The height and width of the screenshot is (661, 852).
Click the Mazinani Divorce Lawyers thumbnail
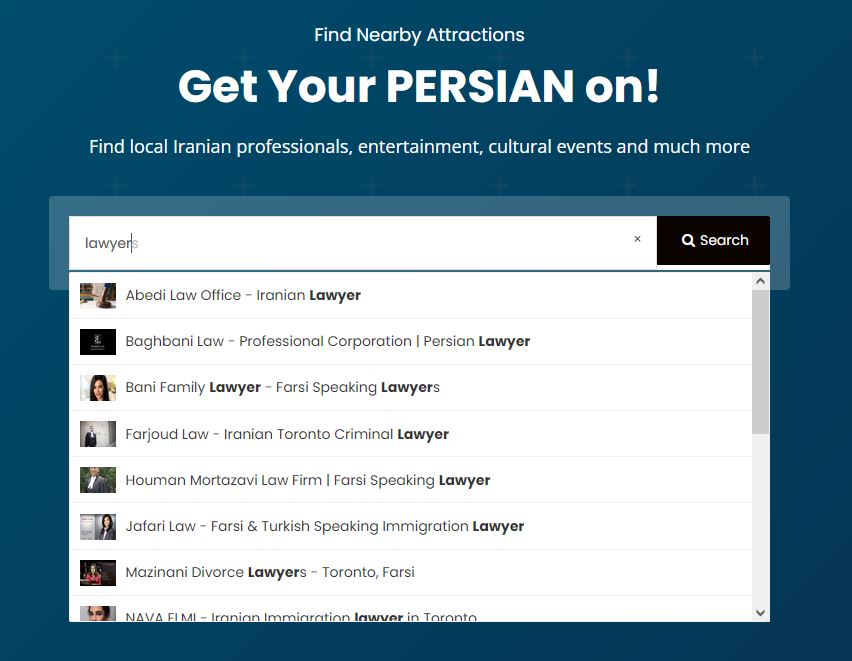(x=98, y=572)
